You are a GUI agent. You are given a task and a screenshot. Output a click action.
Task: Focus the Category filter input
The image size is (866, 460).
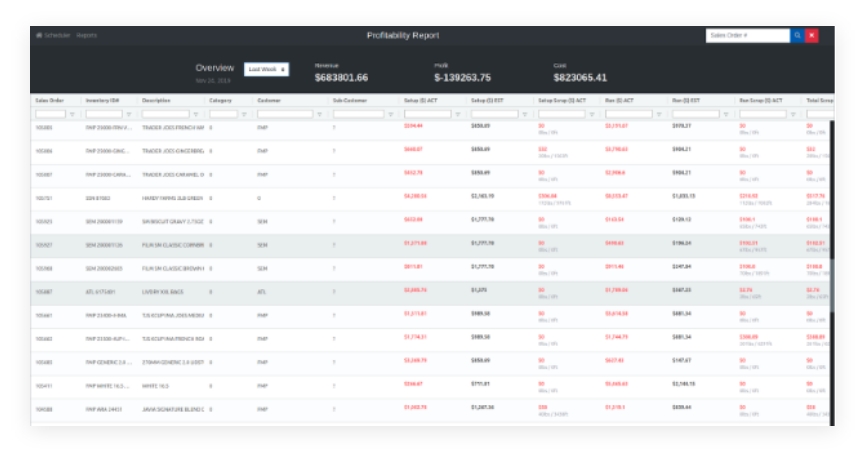224,114
